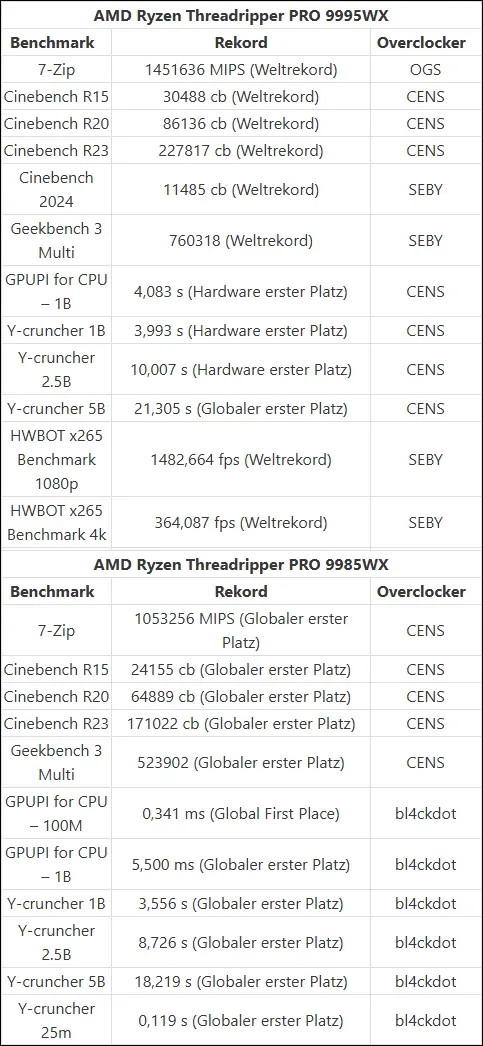The image size is (483, 1046).
Task: Select the HWBOT x265 Benchmark 4k cell
Action: click(56, 522)
